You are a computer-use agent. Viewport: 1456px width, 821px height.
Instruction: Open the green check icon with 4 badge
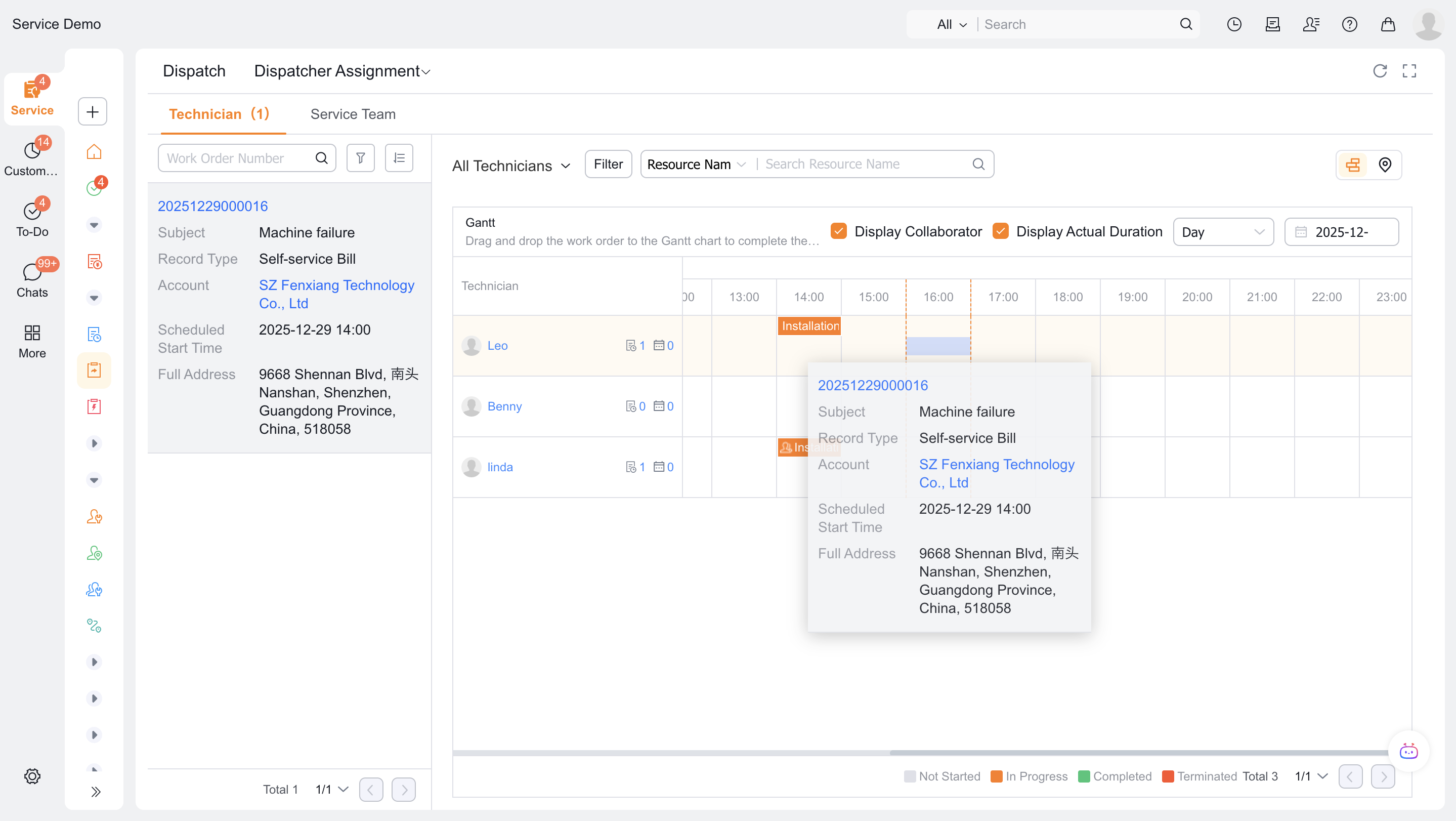coord(94,188)
